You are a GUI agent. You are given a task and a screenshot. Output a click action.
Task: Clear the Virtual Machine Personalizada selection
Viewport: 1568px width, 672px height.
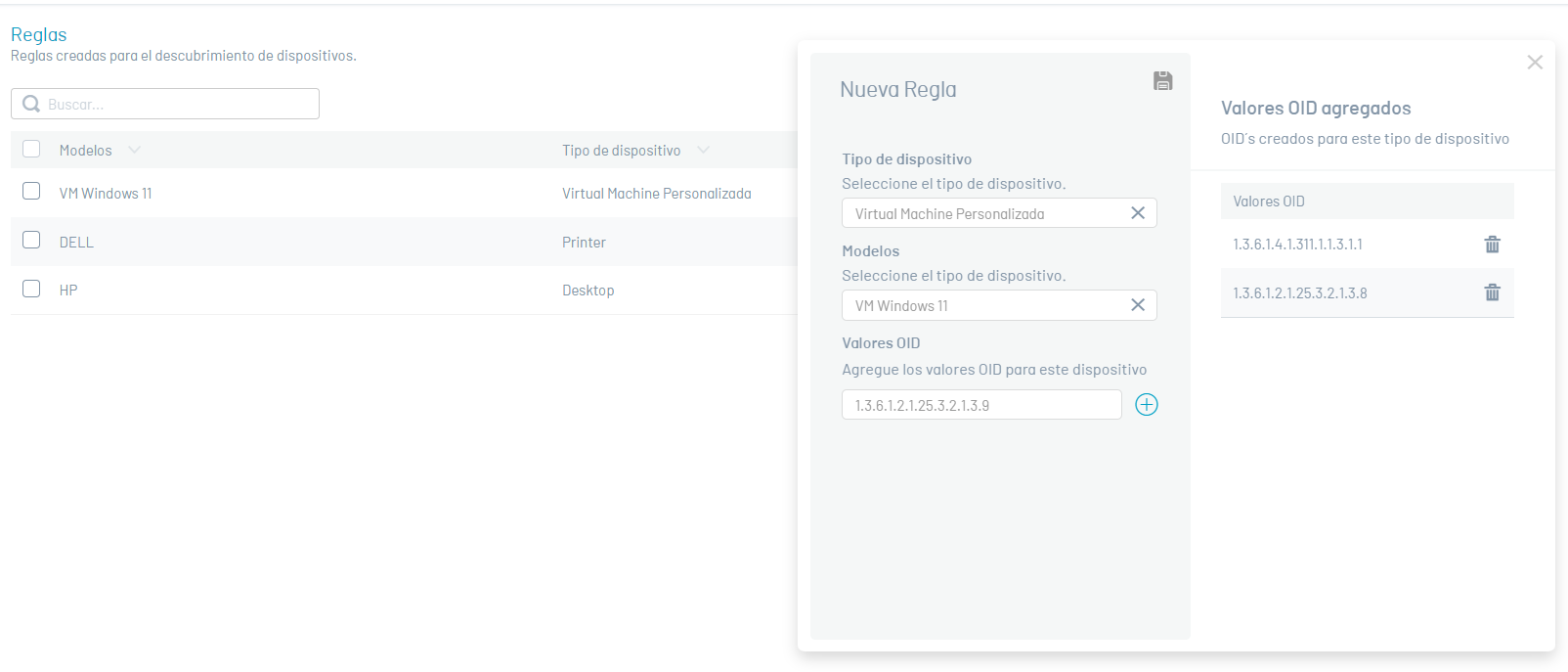click(x=1137, y=213)
